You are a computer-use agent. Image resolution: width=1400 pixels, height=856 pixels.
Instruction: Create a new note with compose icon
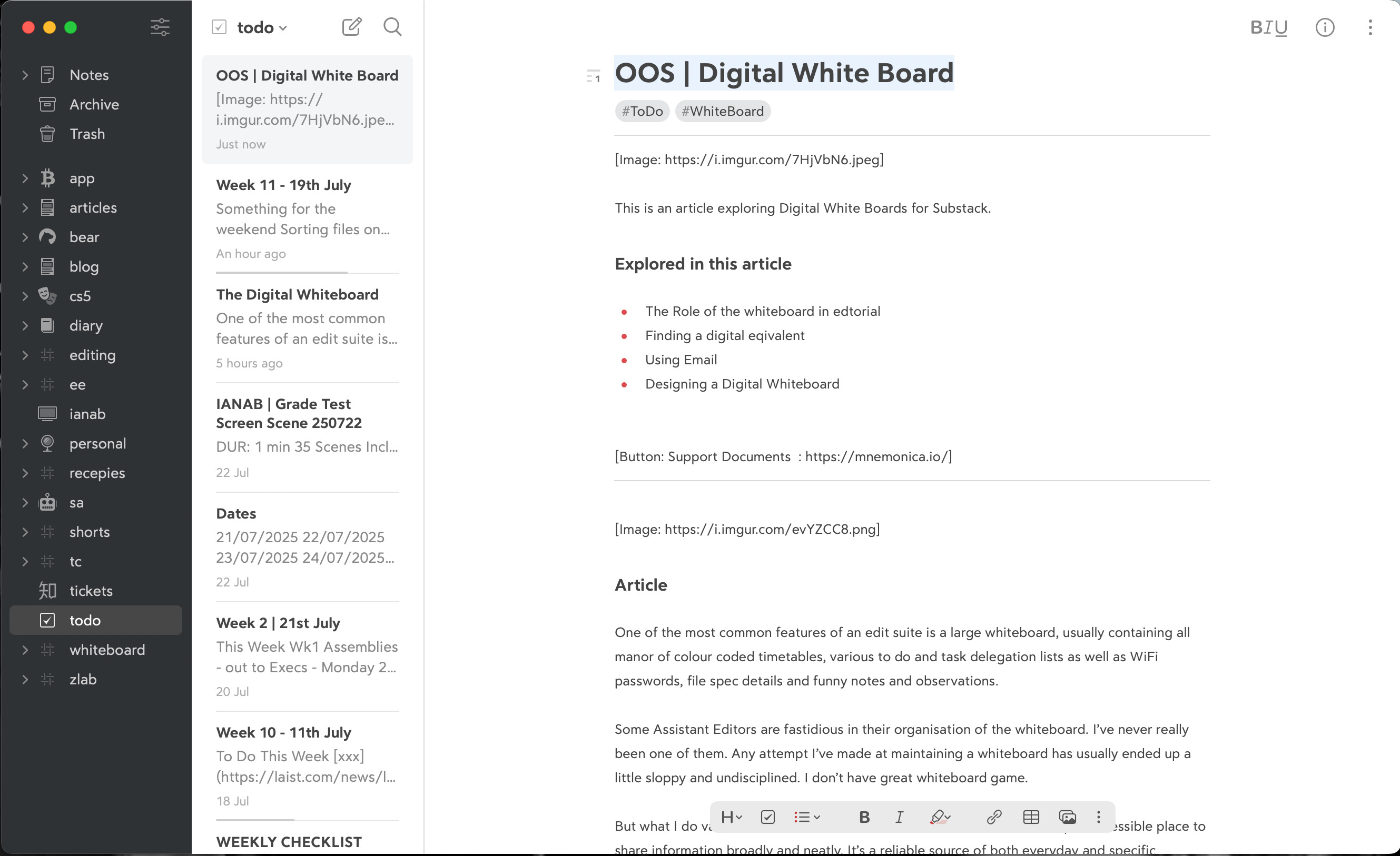coord(351,27)
